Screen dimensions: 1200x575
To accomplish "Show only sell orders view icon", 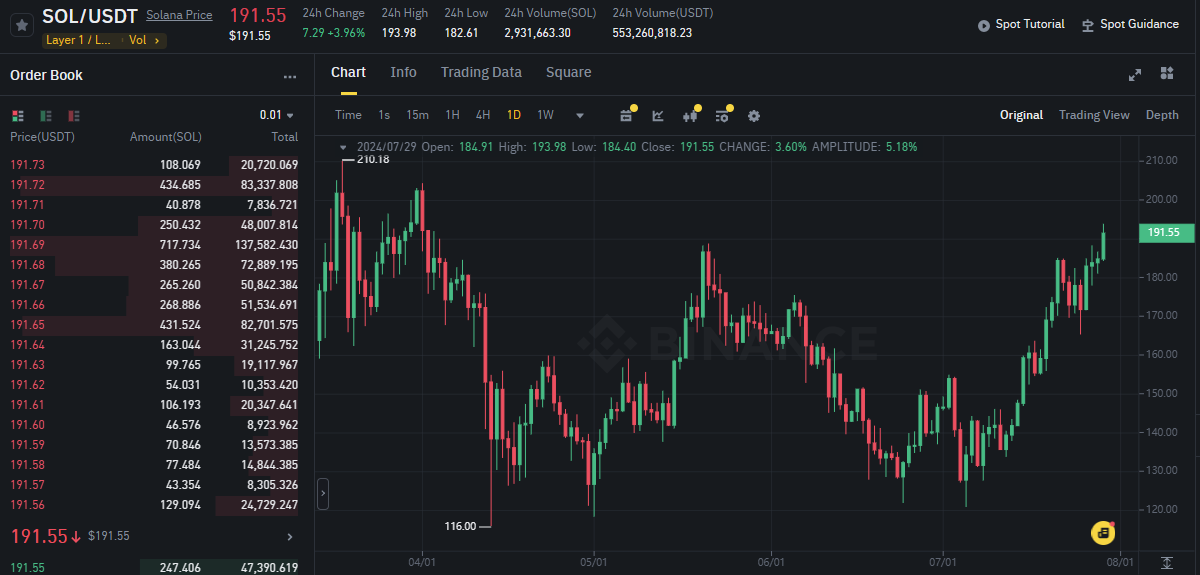I will pyautogui.click(x=74, y=116).
